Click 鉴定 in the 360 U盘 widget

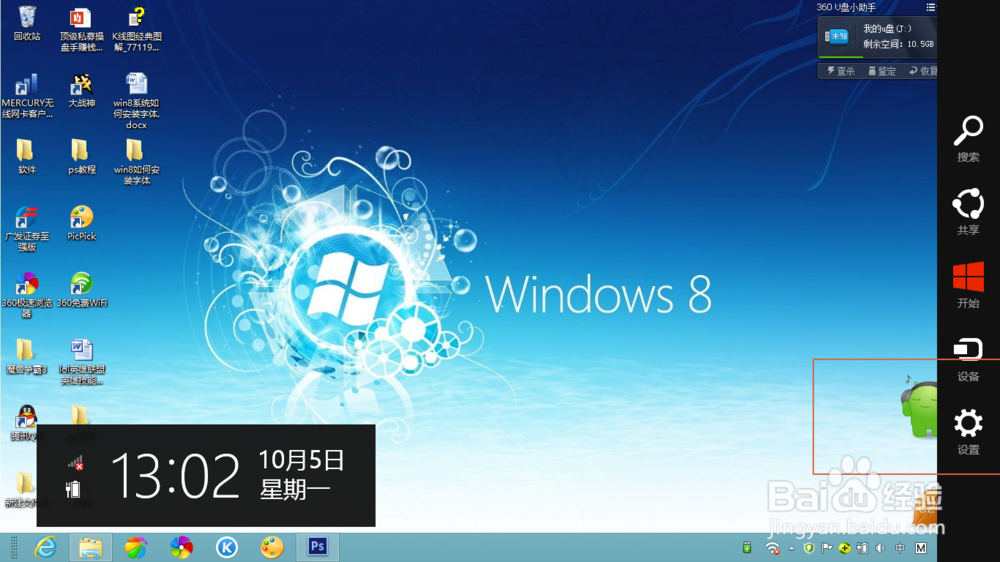[882, 71]
